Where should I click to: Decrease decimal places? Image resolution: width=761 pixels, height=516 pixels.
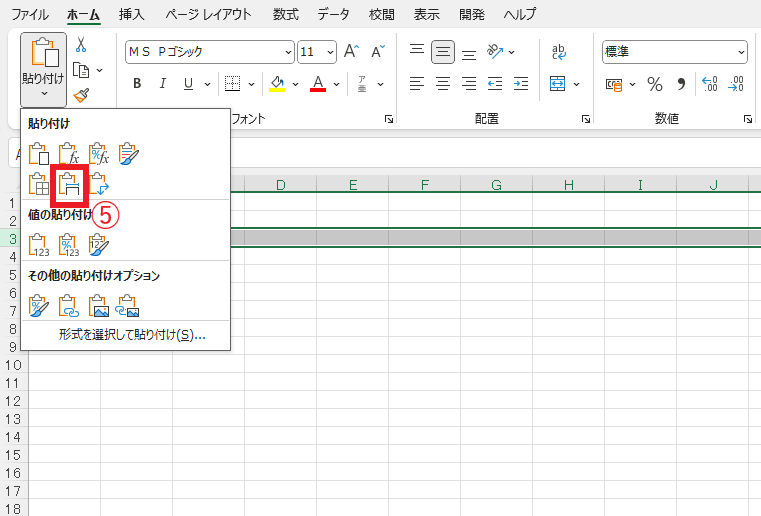pyautogui.click(x=736, y=84)
